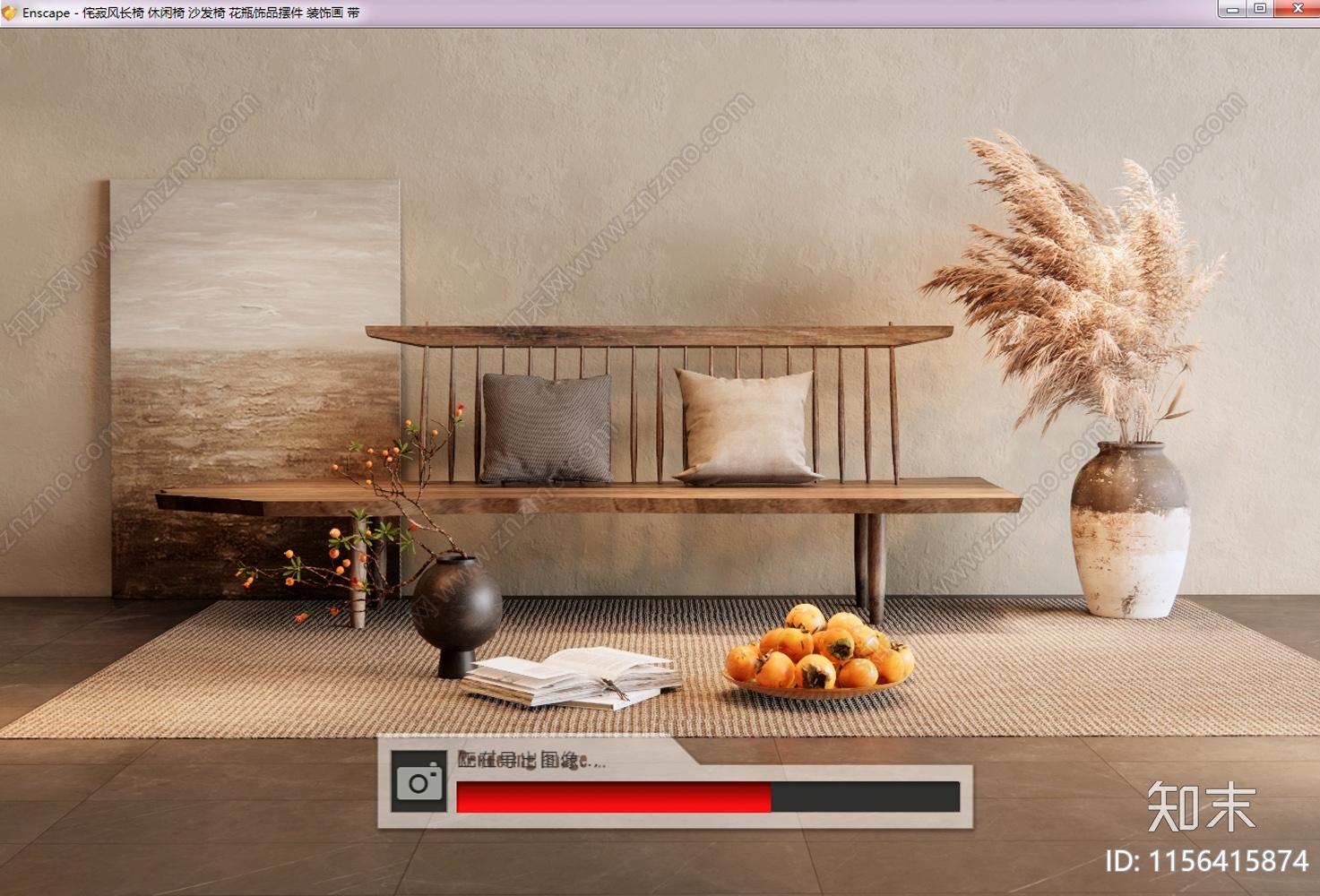
Task: Close the Enscape window
Action: 1296,9
